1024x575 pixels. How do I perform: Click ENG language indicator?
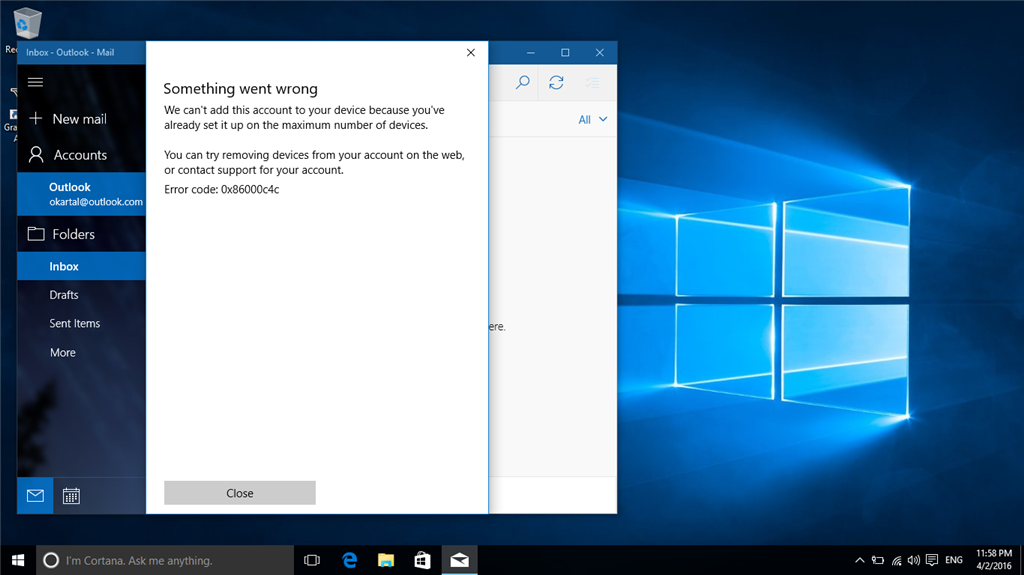pos(954,560)
